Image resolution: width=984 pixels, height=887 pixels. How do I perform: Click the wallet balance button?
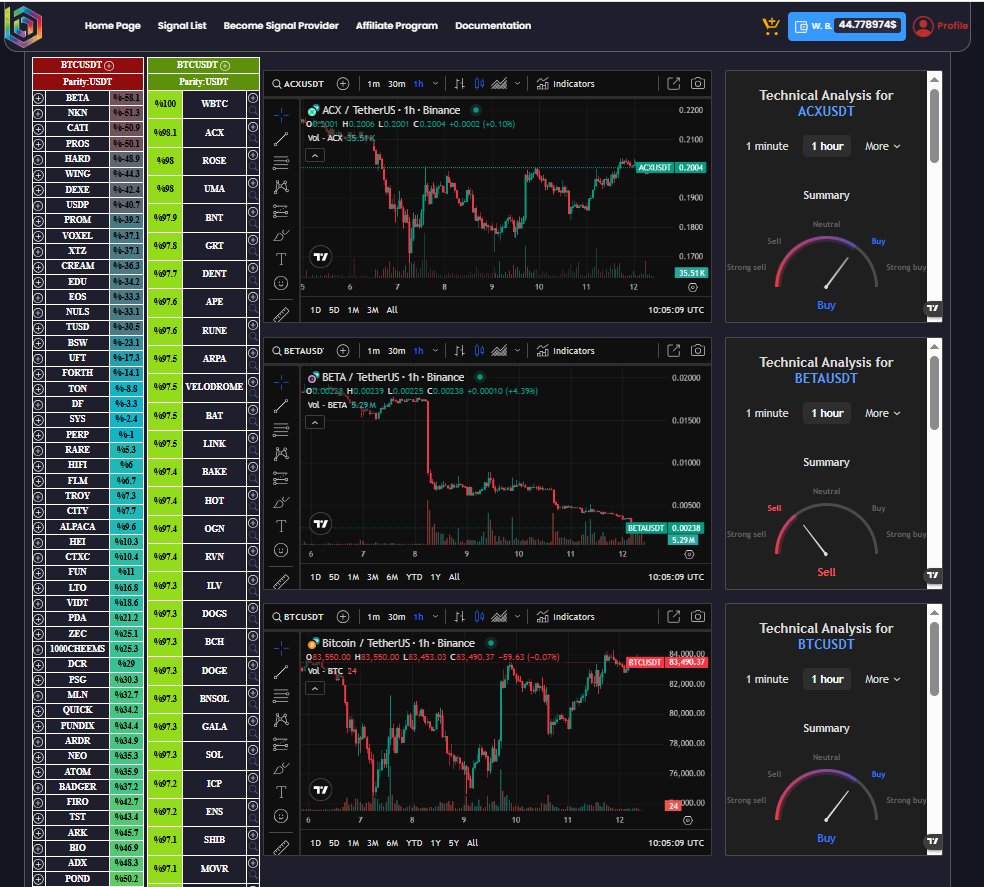(847, 26)
